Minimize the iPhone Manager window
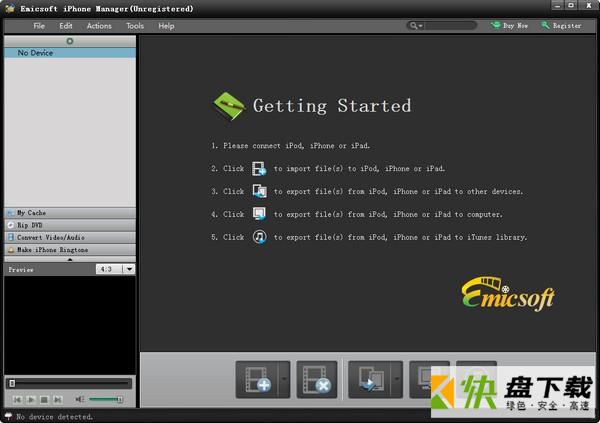 click(x=557, y=5)
